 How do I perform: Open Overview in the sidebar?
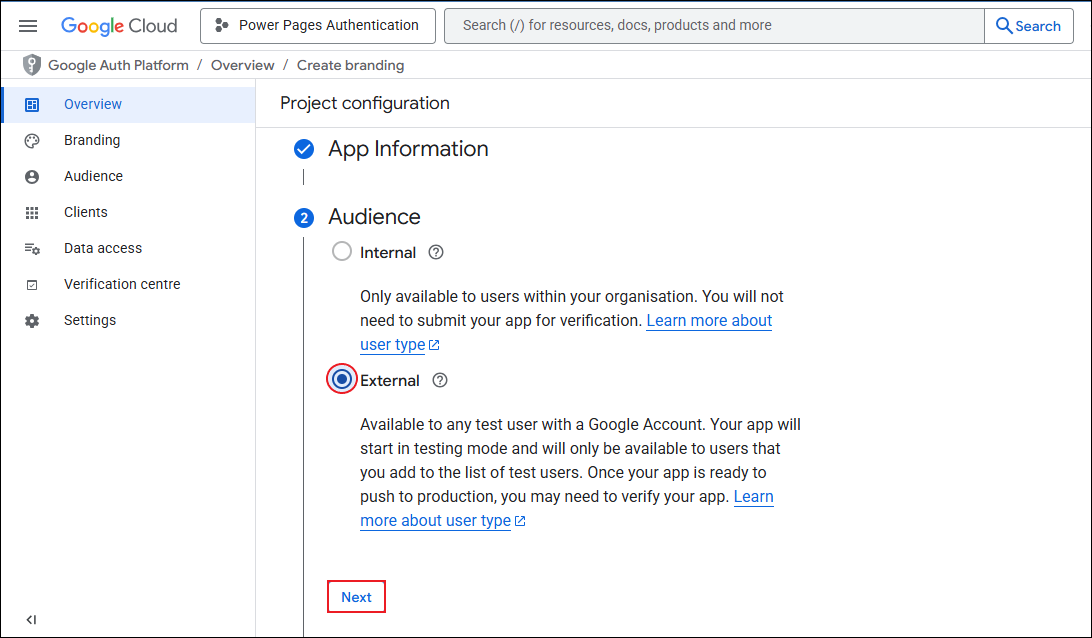[130, 104]
